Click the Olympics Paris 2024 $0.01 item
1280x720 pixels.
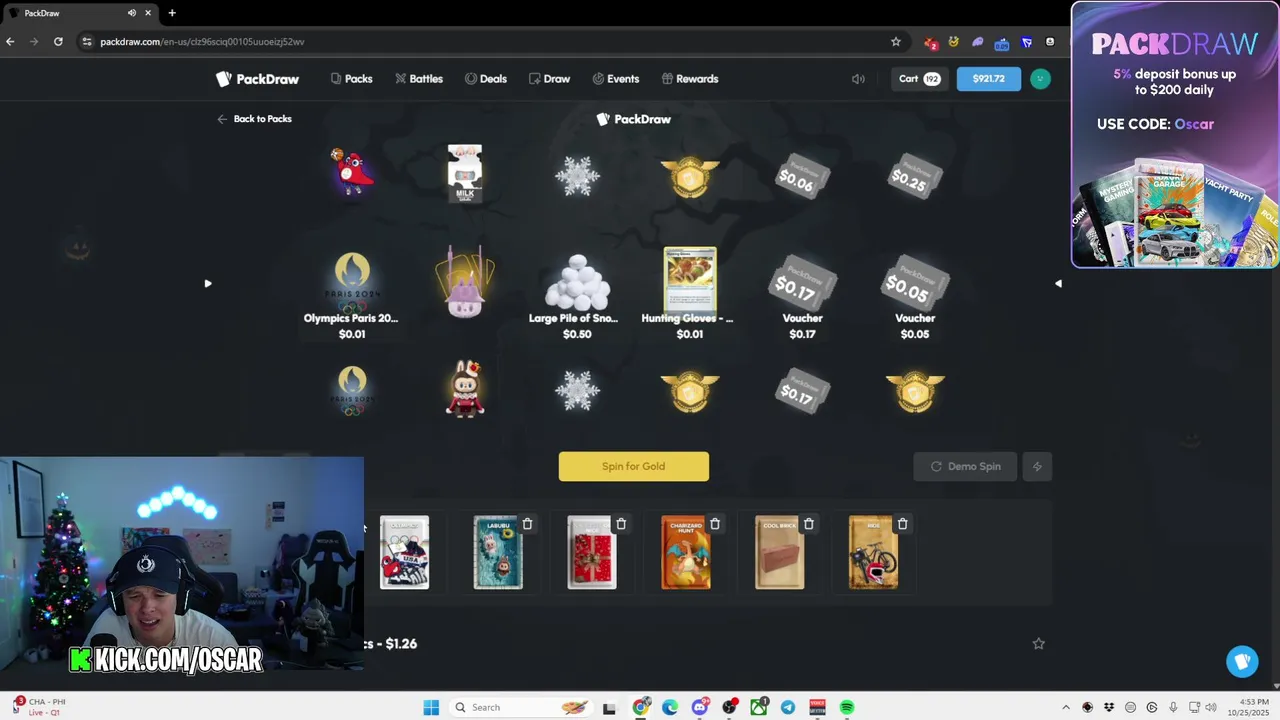pyautogui.click(x=351, y=296)
